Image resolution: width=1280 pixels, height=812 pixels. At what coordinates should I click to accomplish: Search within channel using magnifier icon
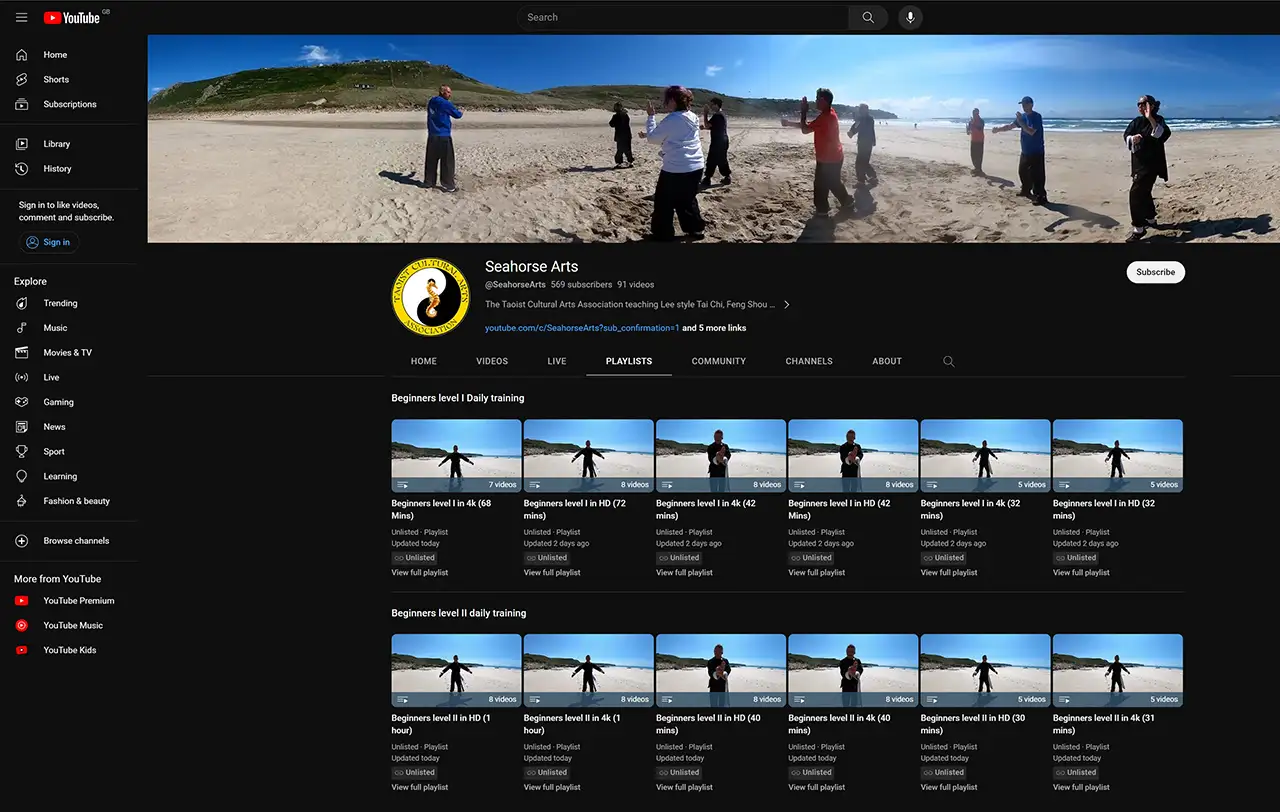click(x=949, y=361)
